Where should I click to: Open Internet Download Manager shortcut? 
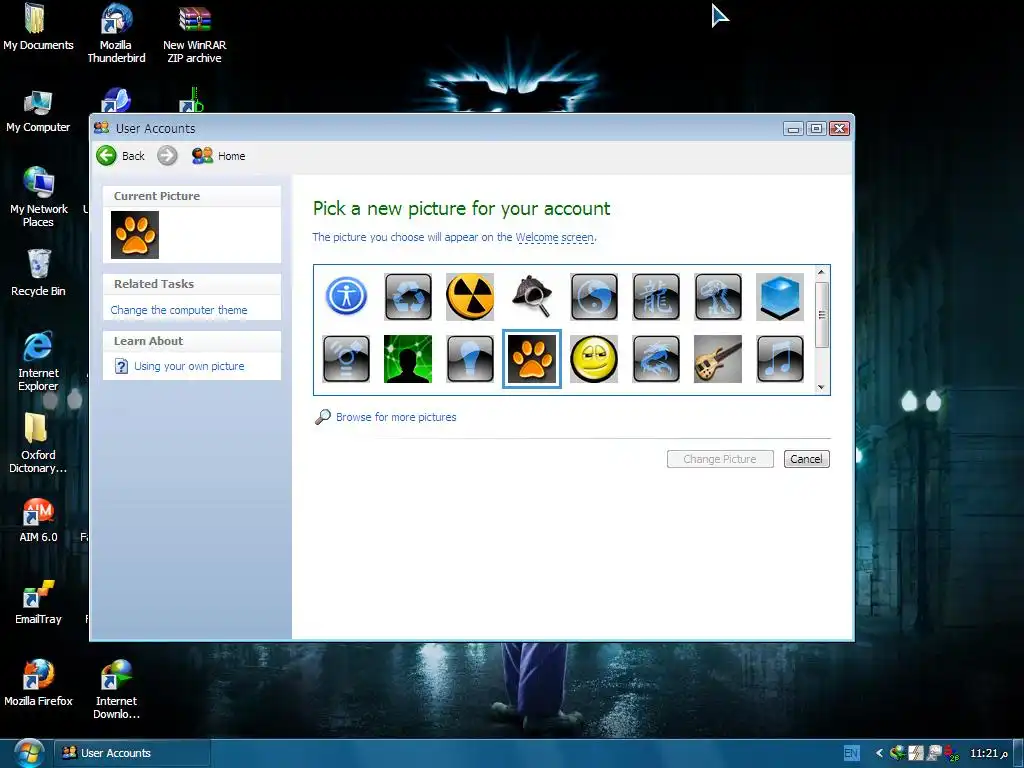tap(116, 690)
